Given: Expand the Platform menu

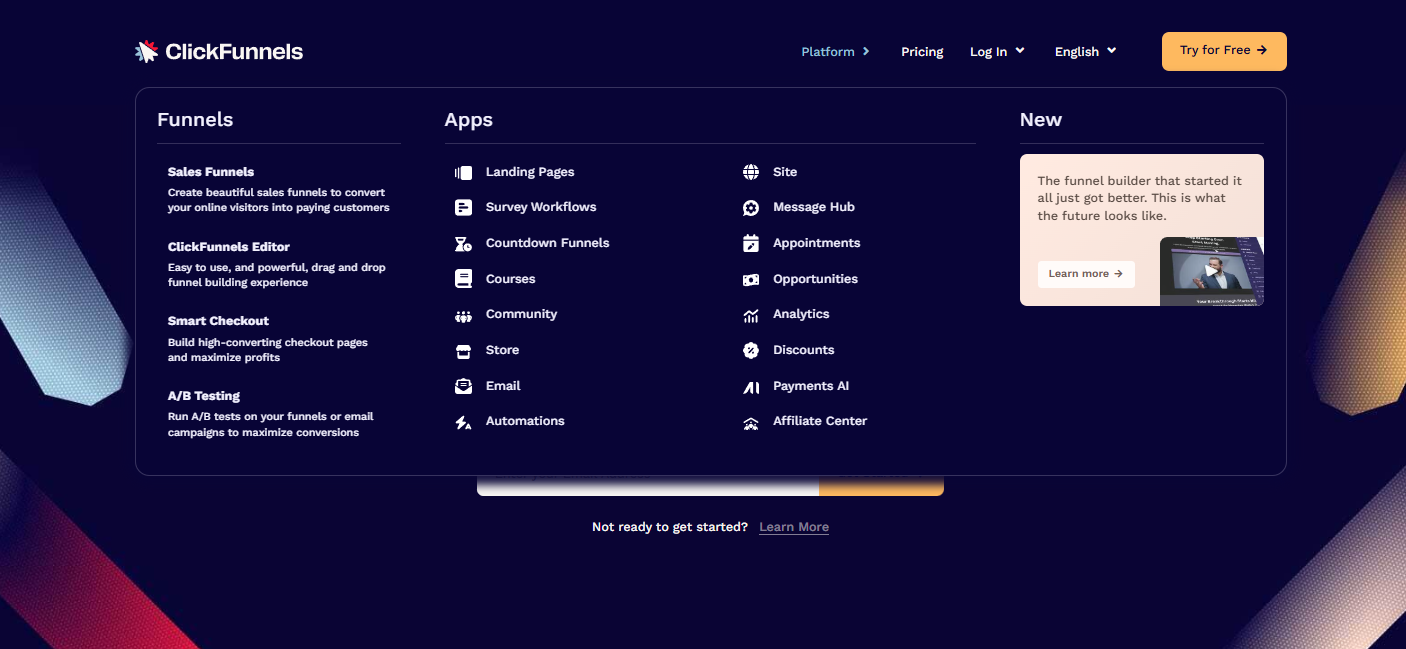Looking at the screenshot, I should [836, 51].
